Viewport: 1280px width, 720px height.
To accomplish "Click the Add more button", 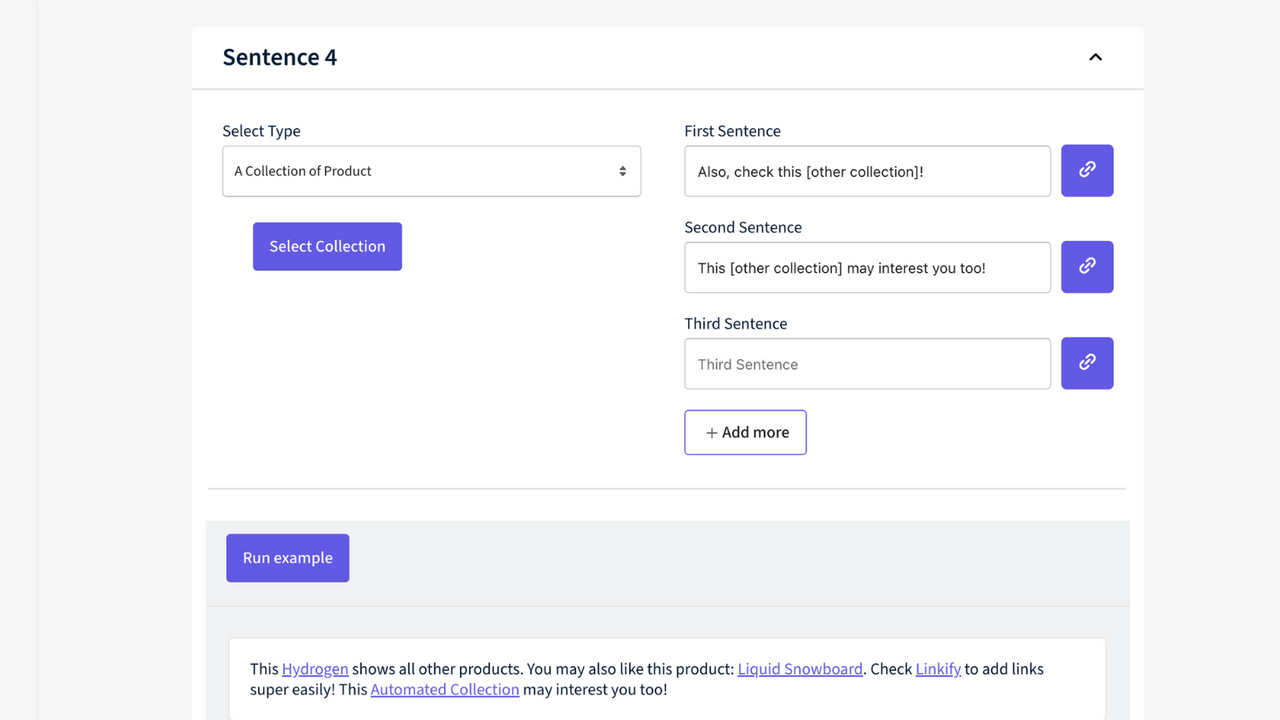I will pyautogui.click(x=745, y=432).
